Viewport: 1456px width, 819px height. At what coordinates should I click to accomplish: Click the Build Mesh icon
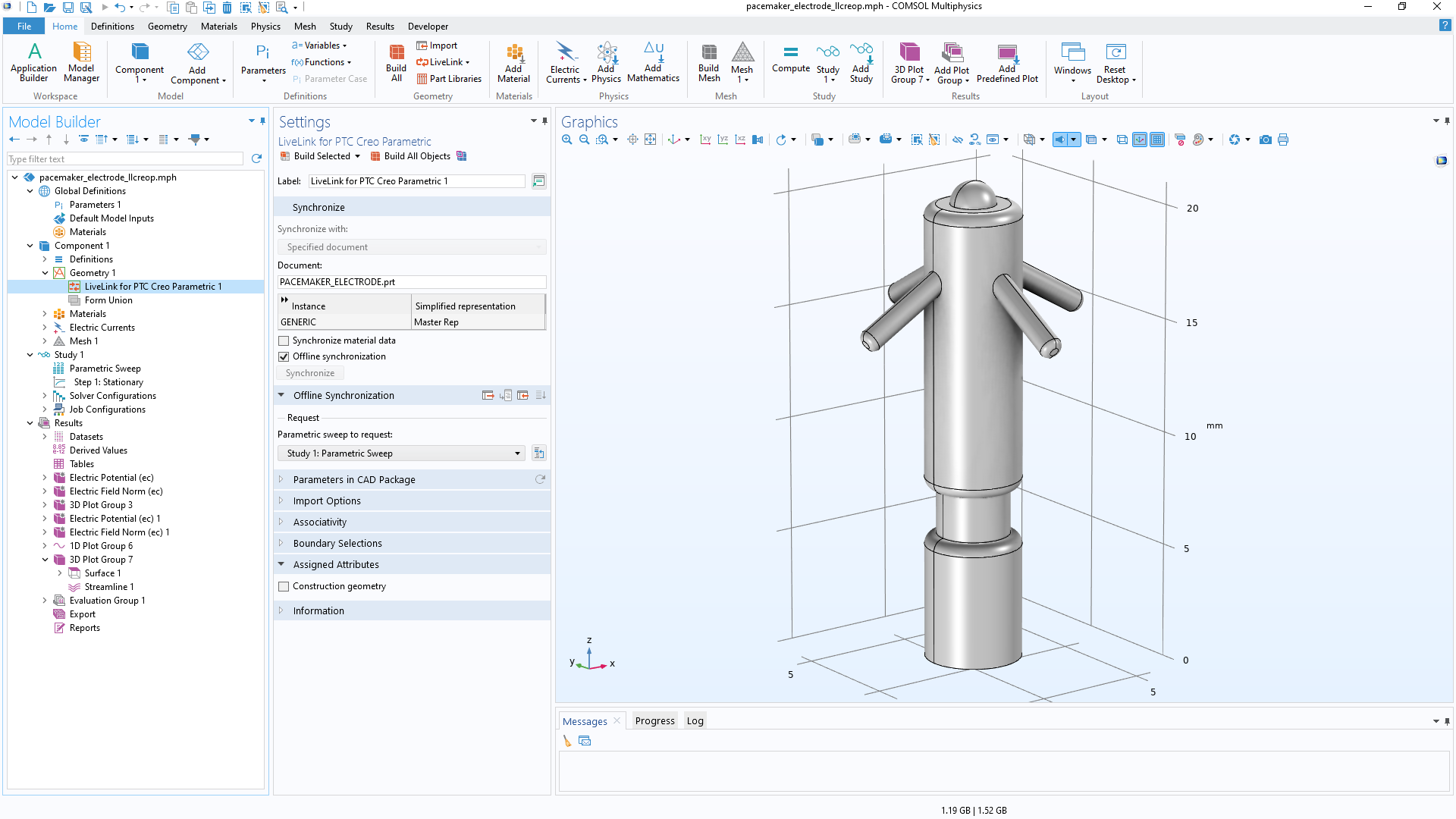tap(708, 53)
